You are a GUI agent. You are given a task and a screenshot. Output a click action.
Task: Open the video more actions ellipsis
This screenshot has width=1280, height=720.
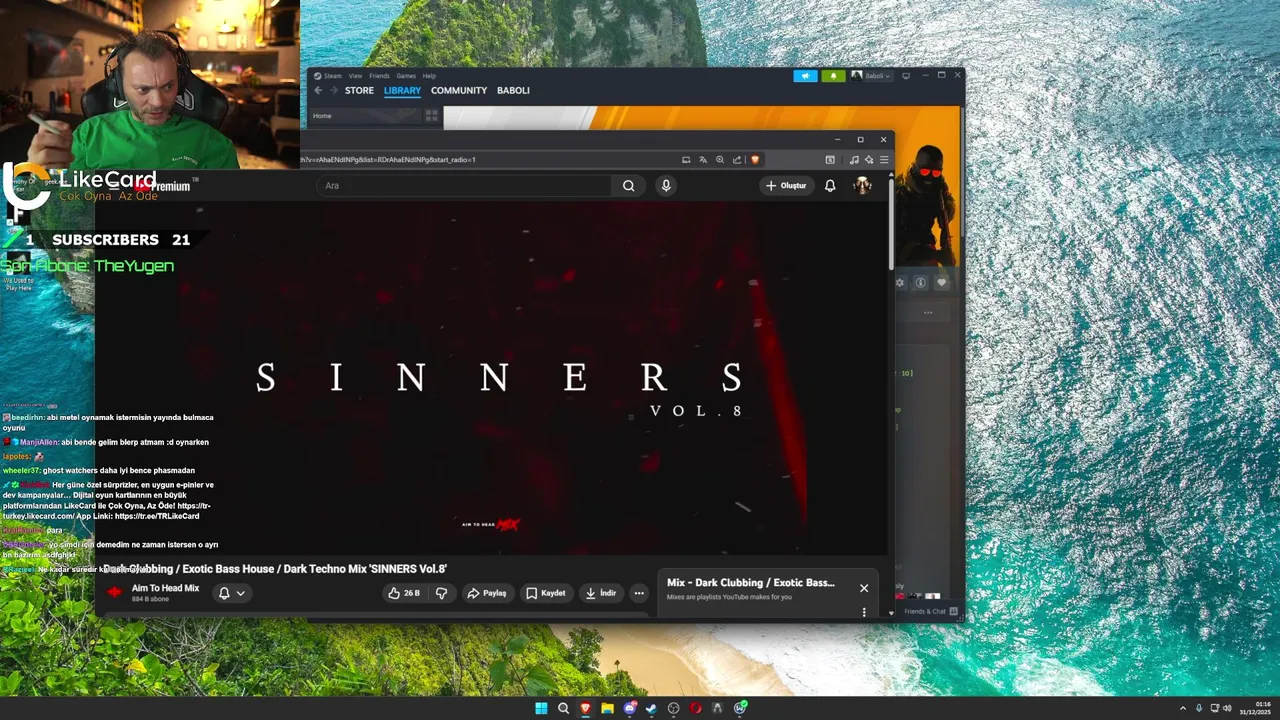point(639,593)
